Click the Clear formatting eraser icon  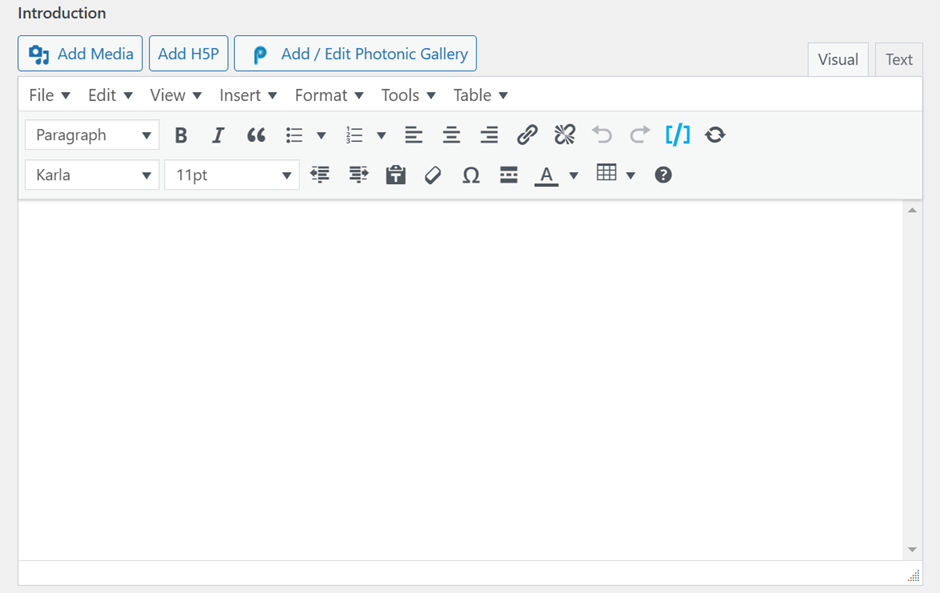(433, 175)
